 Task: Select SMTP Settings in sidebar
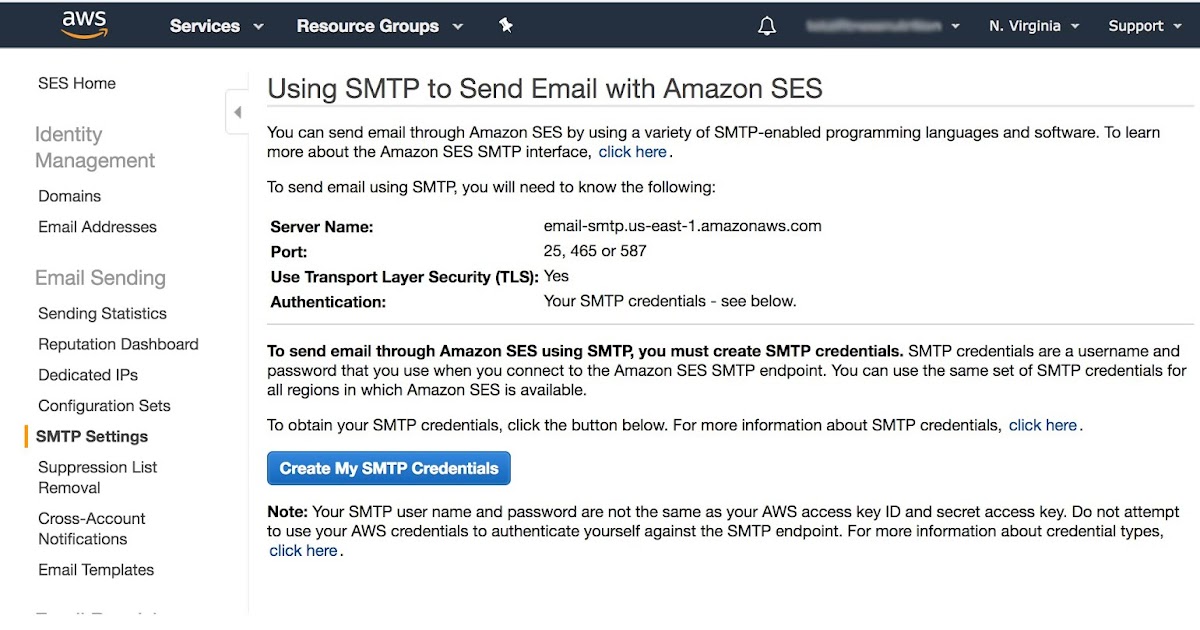(92, 436)
